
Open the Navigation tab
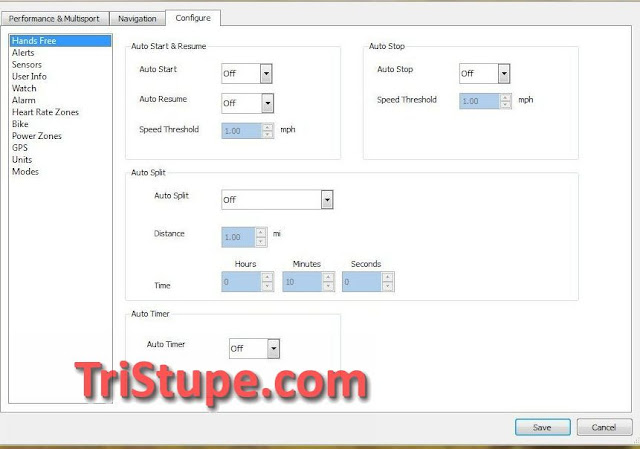pos(137,19)
